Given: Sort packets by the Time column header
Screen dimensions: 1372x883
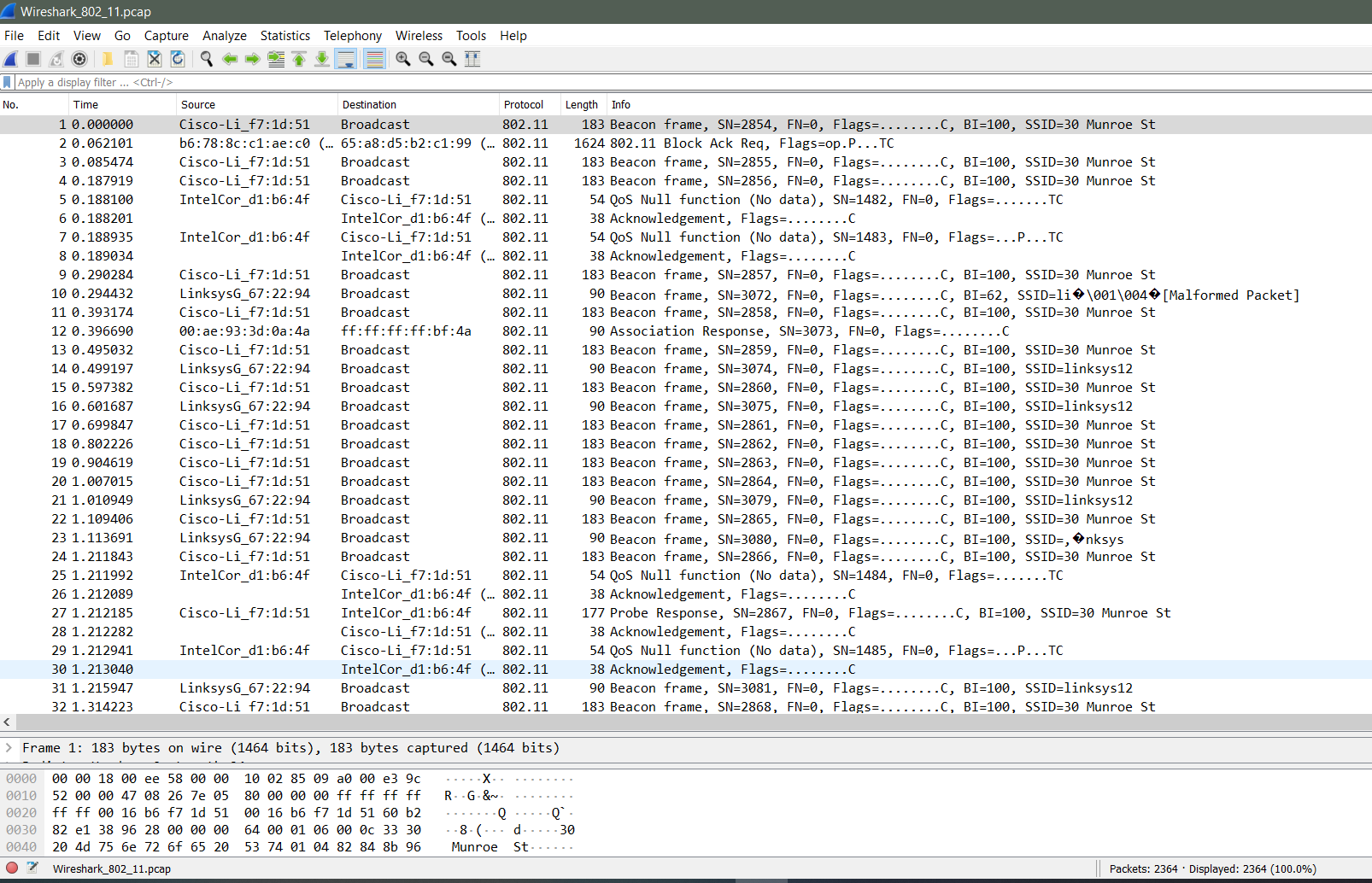Looking at the screenshot, I should pyautogui.click(x=122, y=105).
